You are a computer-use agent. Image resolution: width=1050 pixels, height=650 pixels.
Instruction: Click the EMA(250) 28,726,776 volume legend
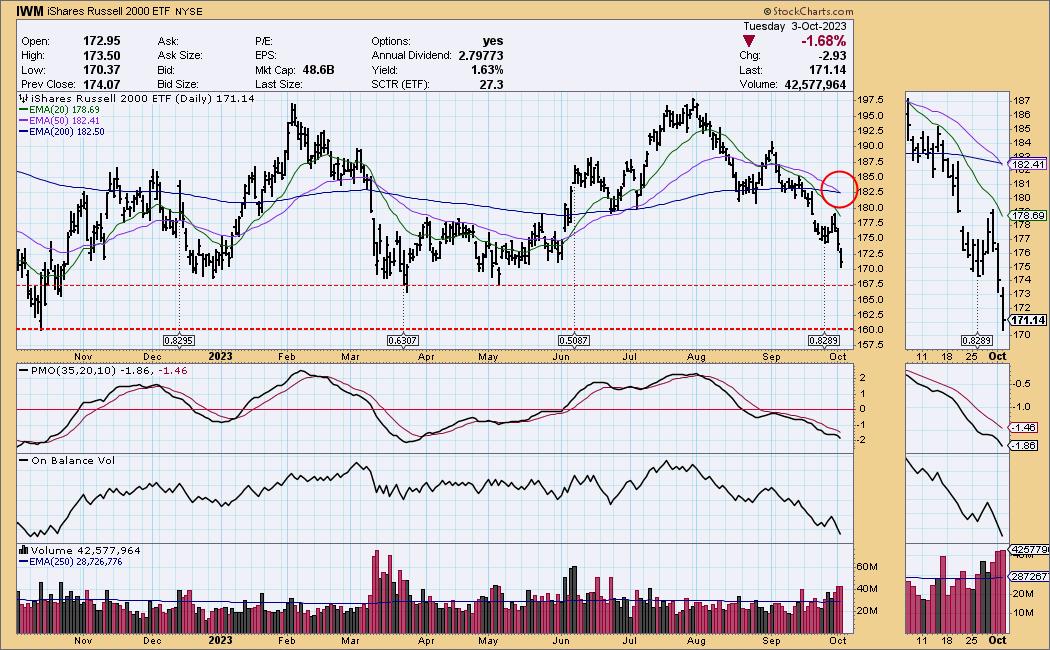point(70,562)
